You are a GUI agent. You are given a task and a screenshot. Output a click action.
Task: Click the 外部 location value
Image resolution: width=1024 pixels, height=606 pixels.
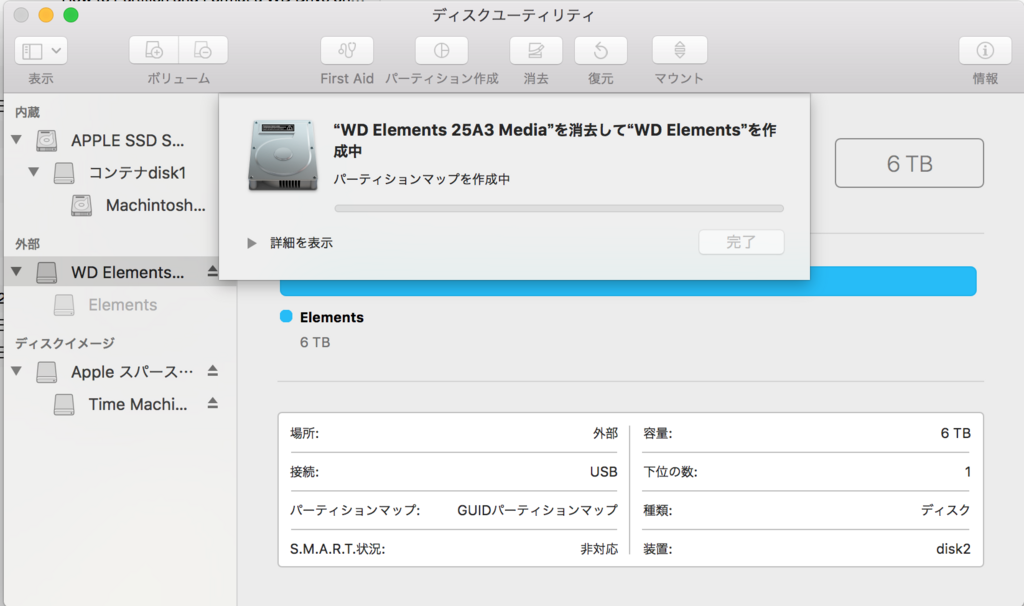tap(605, 433)
